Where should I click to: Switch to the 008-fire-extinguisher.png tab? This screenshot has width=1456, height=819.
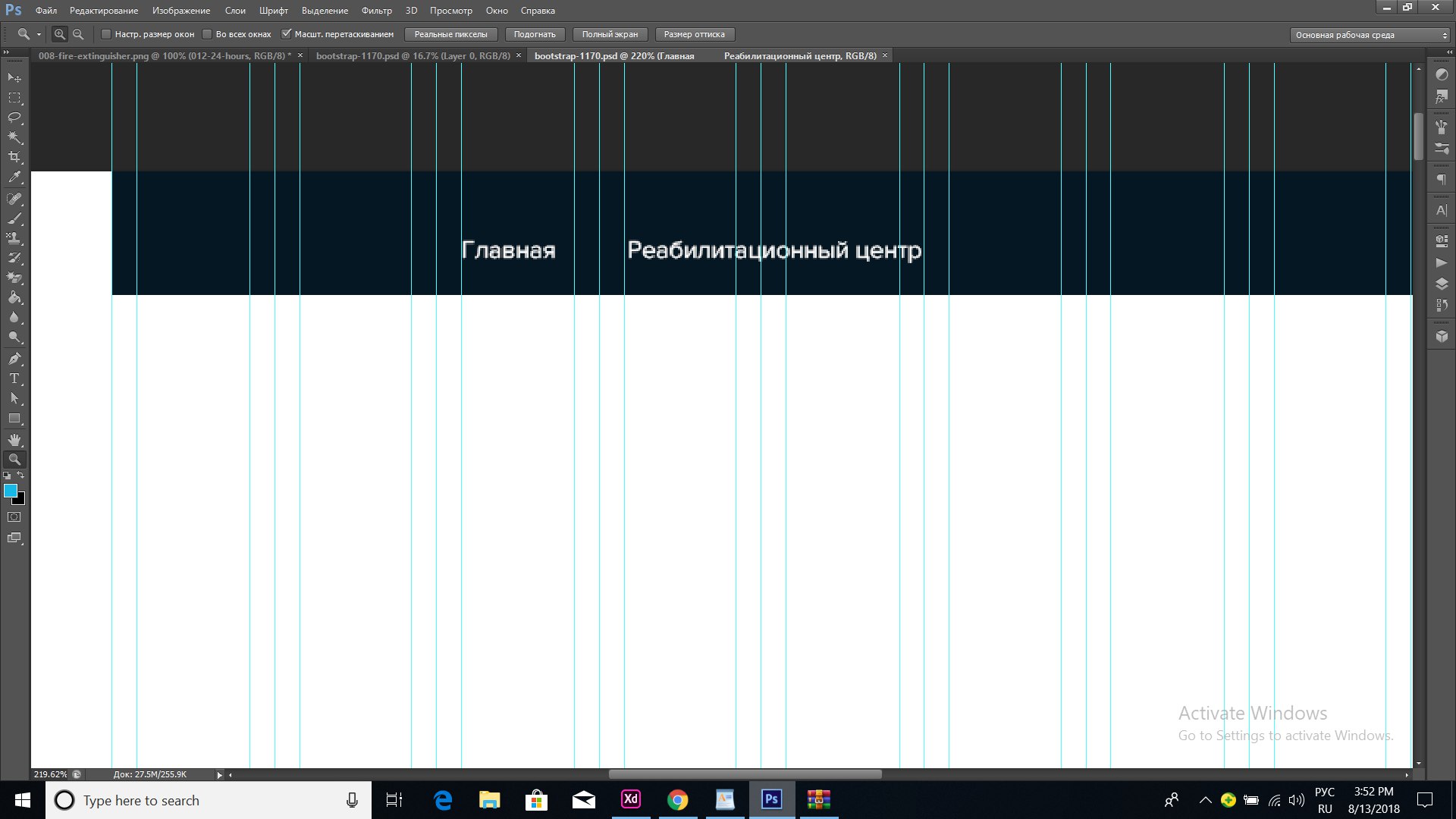pos(163,56)
